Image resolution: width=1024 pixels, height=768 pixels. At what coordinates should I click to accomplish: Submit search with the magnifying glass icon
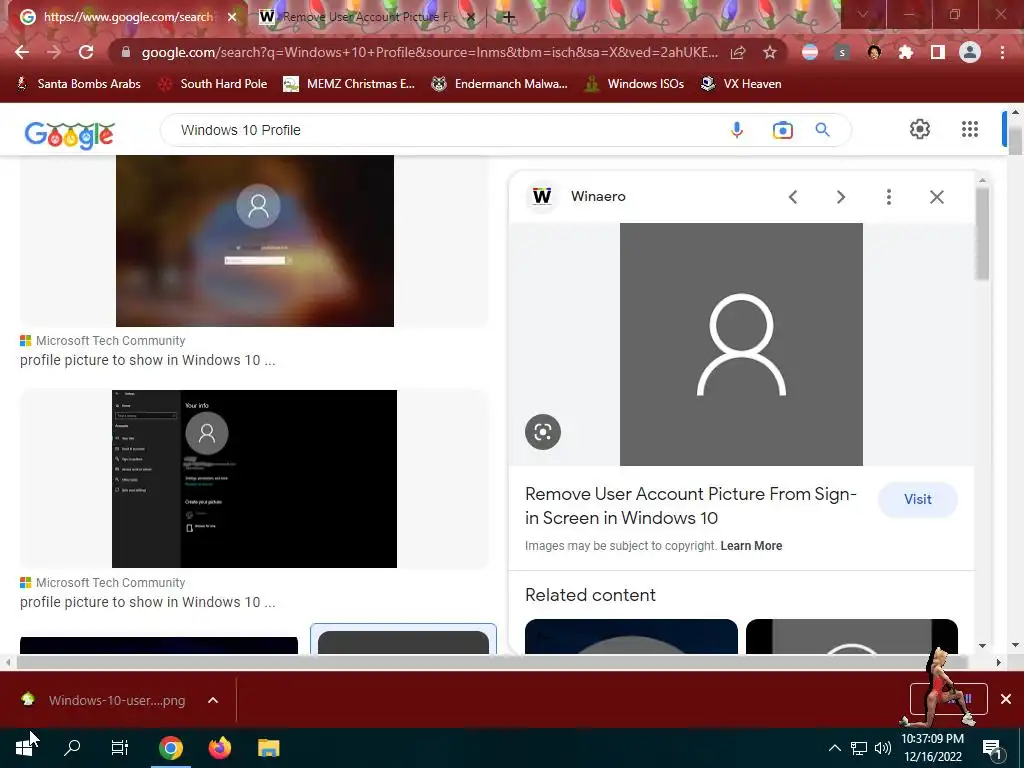(823, 130)
